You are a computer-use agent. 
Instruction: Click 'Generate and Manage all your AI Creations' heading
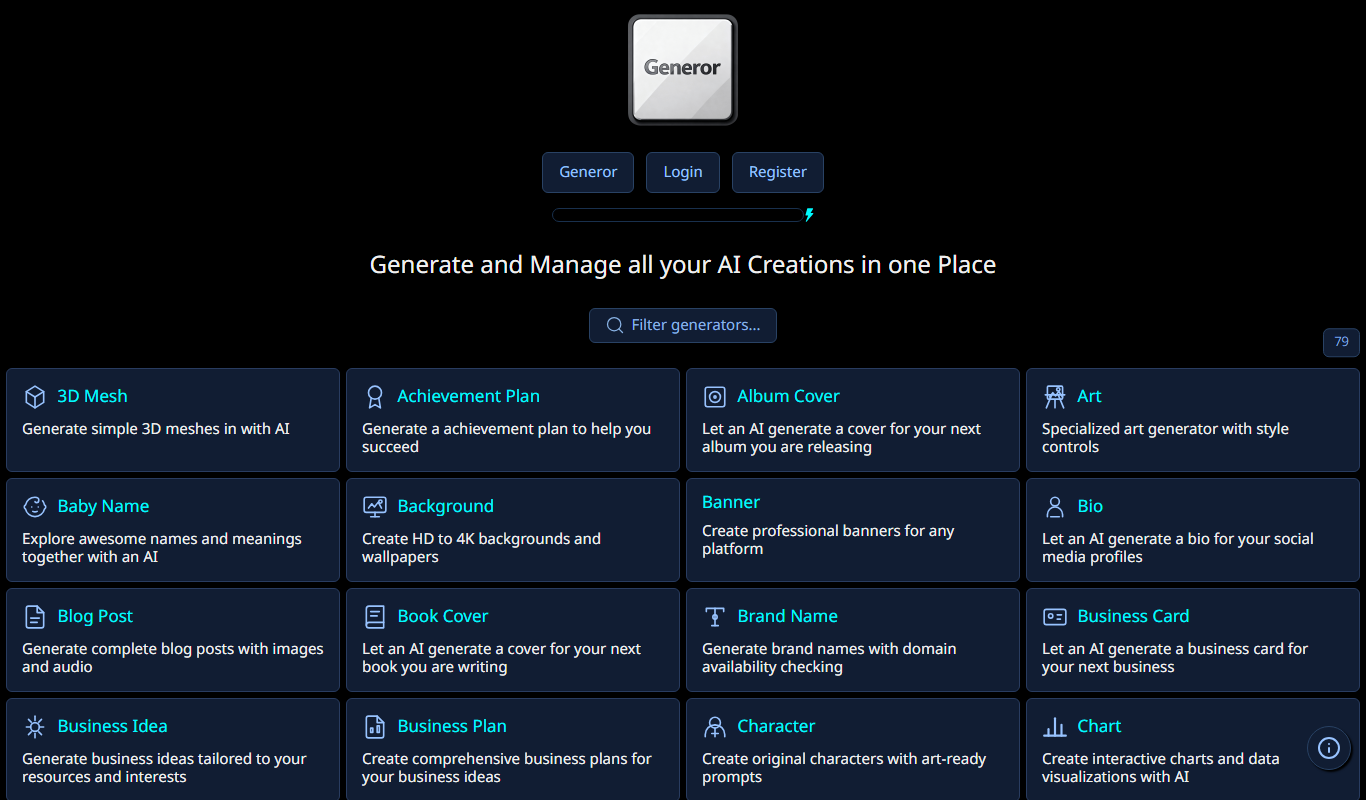(x=683, y=265)
